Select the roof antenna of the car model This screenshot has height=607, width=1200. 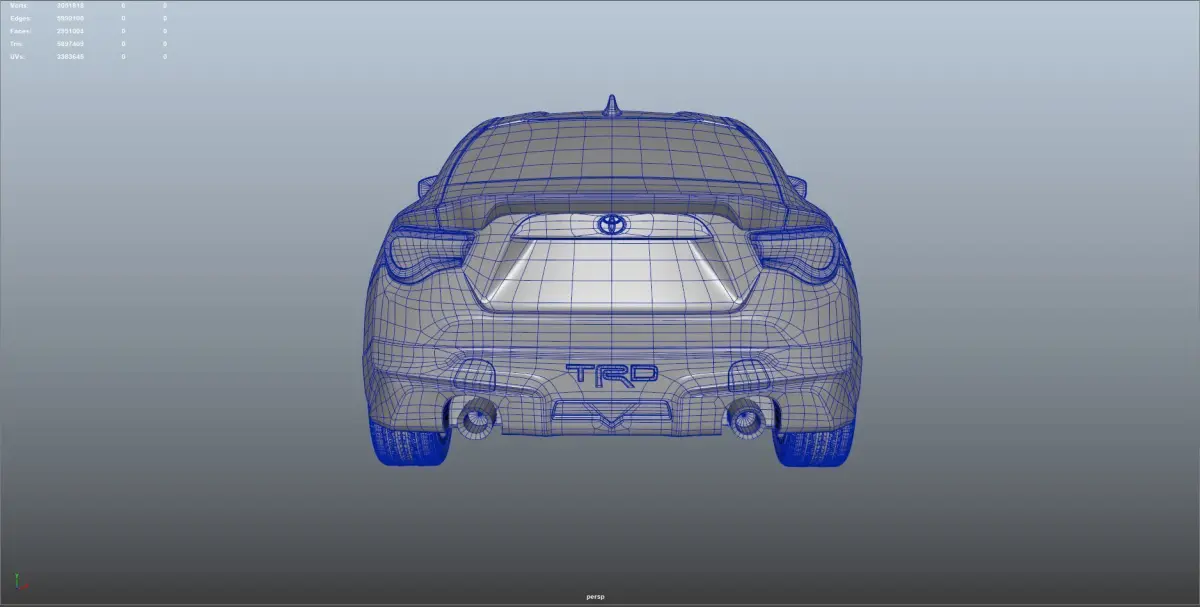coord(610,105)
